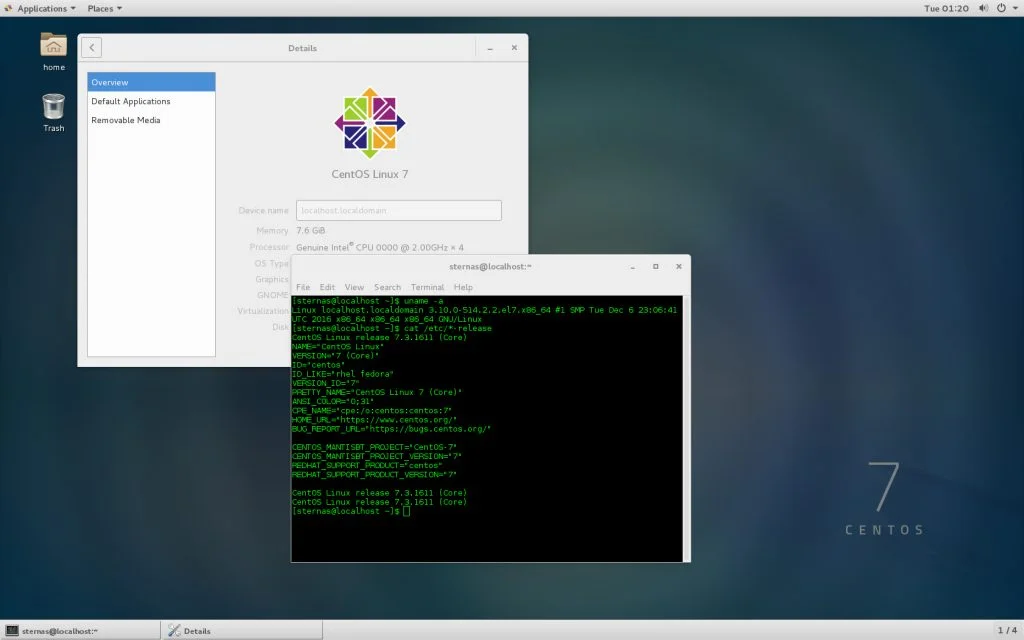The width and height of the screenshot is (1024, 640).
Task: Expand system menu arrow beside power icon
Action: click(x=1014, y=8)
